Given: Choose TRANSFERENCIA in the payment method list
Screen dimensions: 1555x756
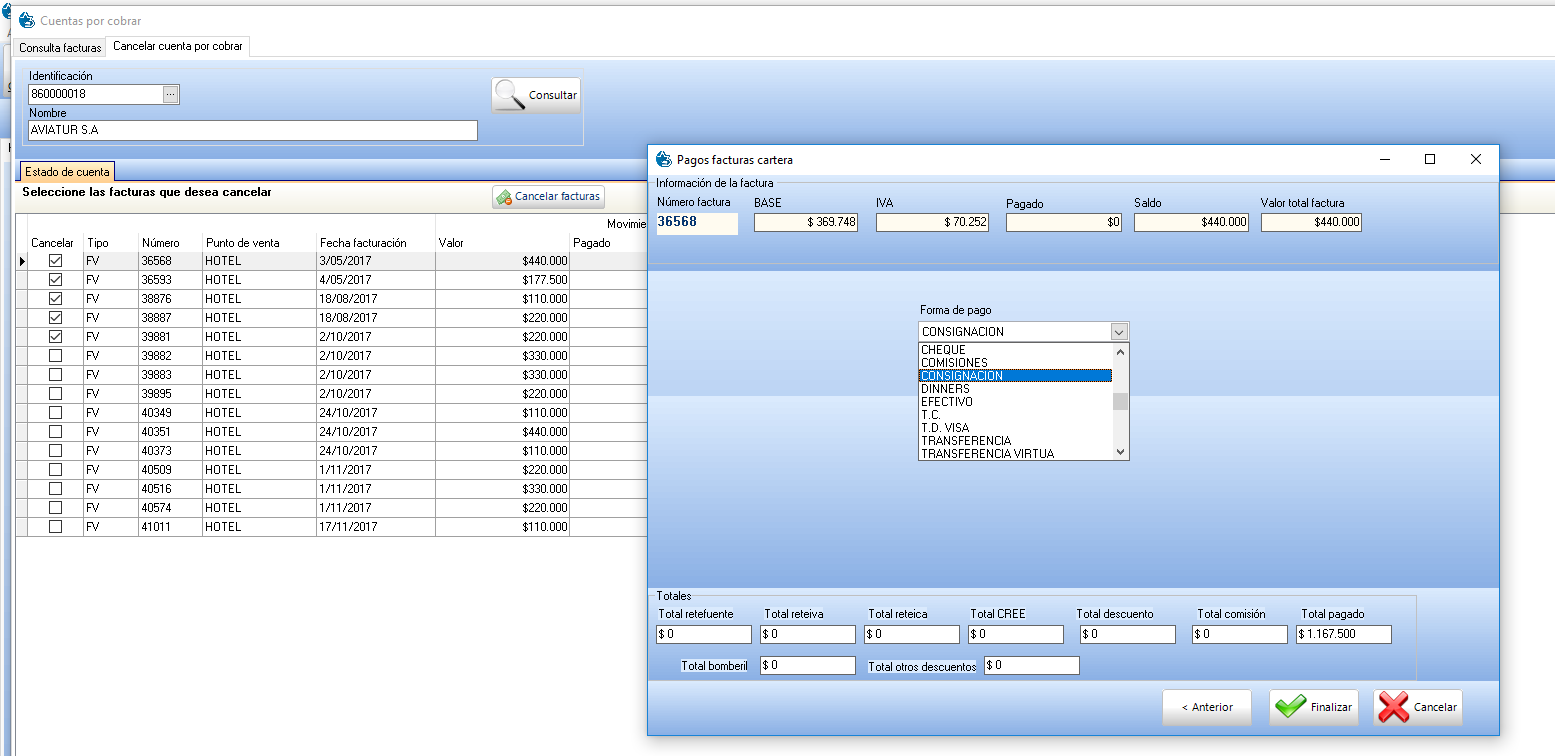Looking at the screenshot, I should pyautogui.click(x=965, y=441).
